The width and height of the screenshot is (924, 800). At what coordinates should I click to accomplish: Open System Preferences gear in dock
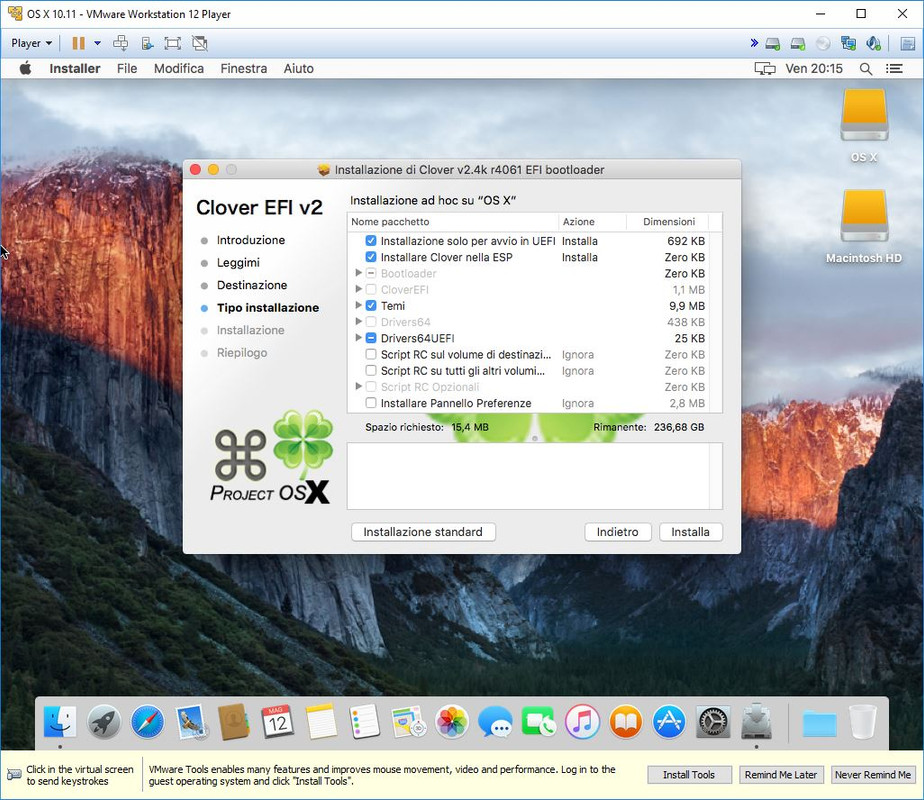point(713,721)
